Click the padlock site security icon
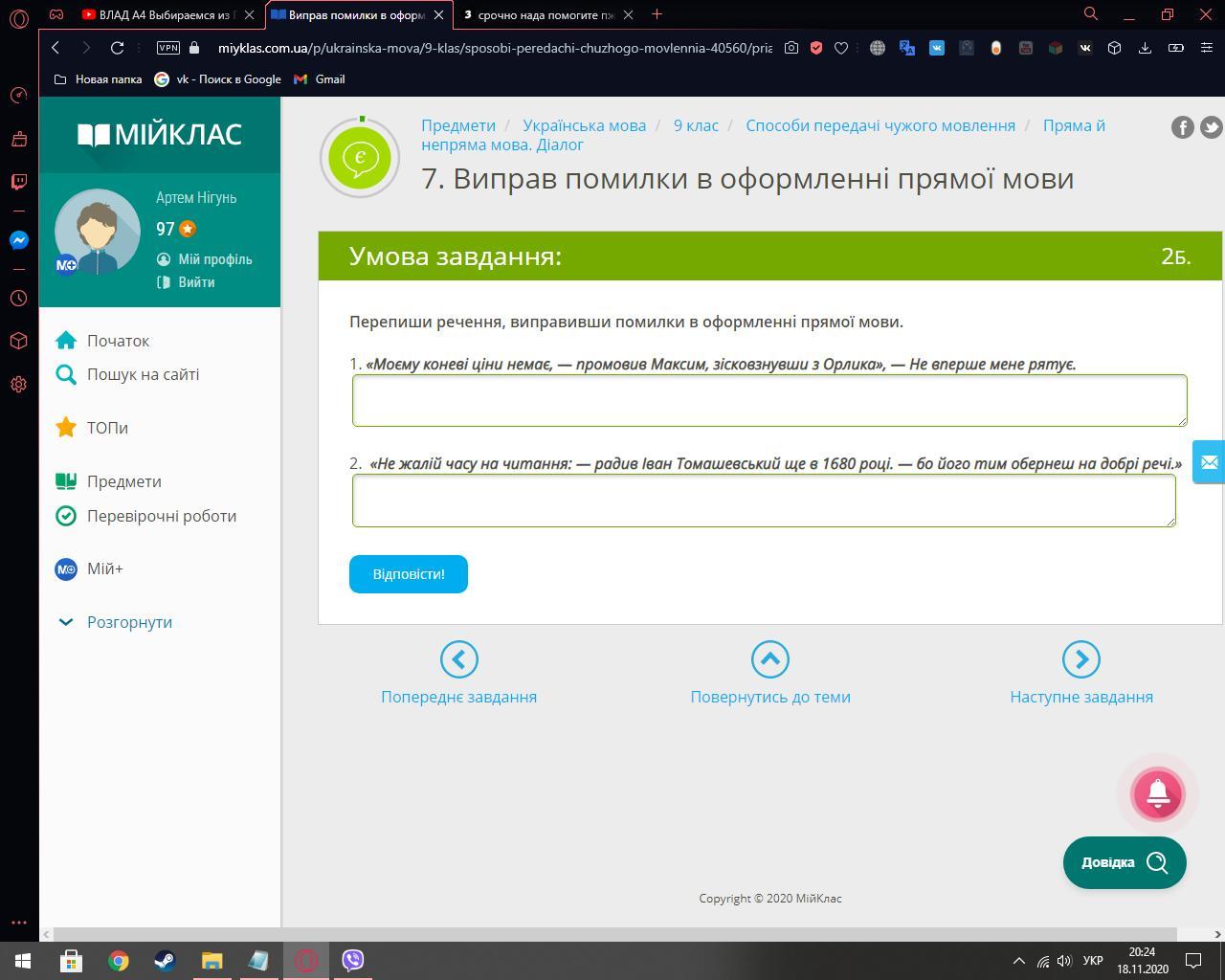Screen dimensions: 1225x980 pos(195,48)
